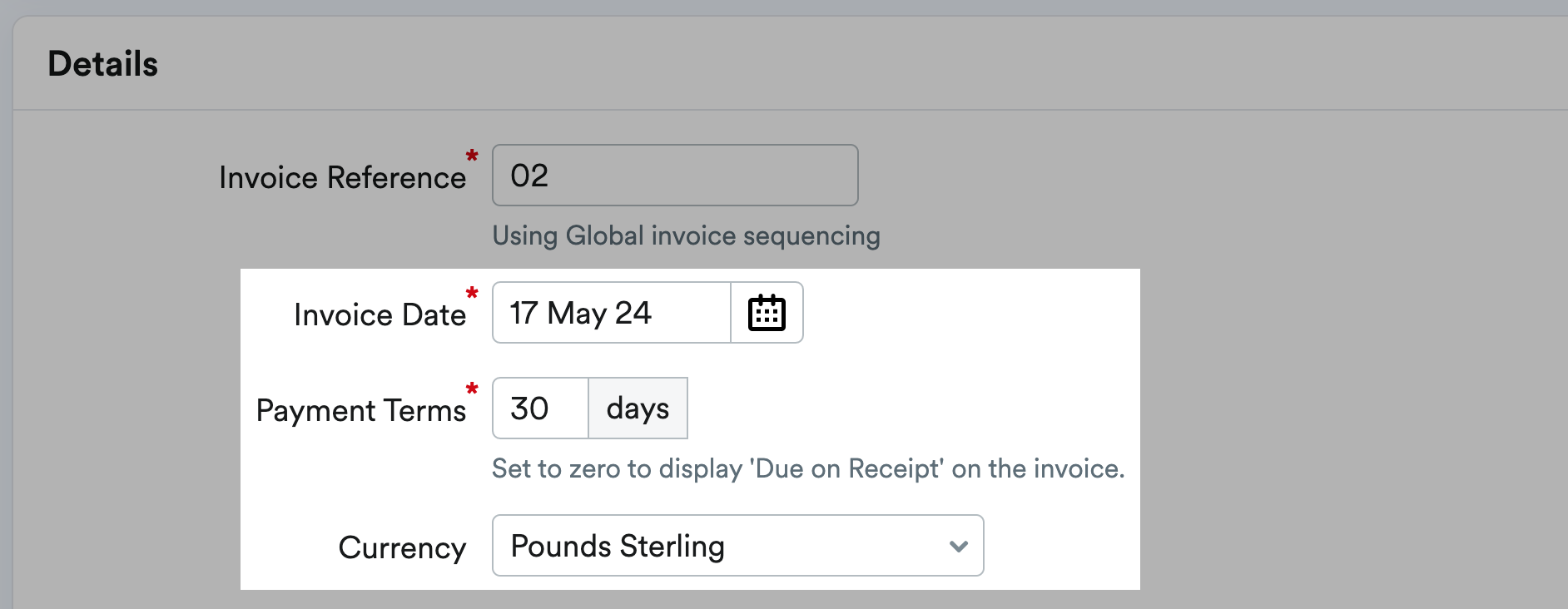
Task: Click the 'Invoice Date' label
Action: click(x=380, y=315)
